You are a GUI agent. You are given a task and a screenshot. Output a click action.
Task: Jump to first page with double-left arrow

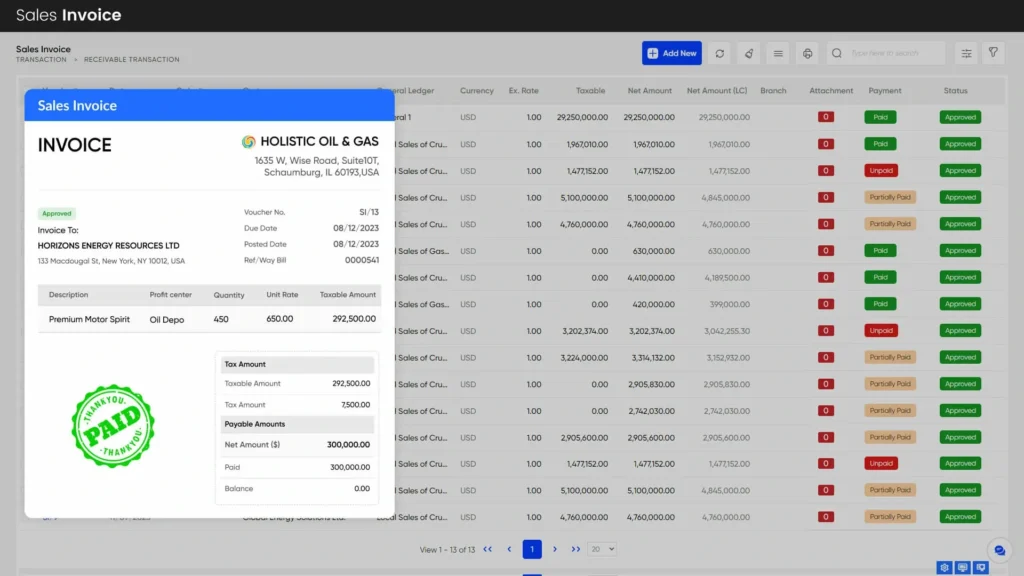[488, 549]
